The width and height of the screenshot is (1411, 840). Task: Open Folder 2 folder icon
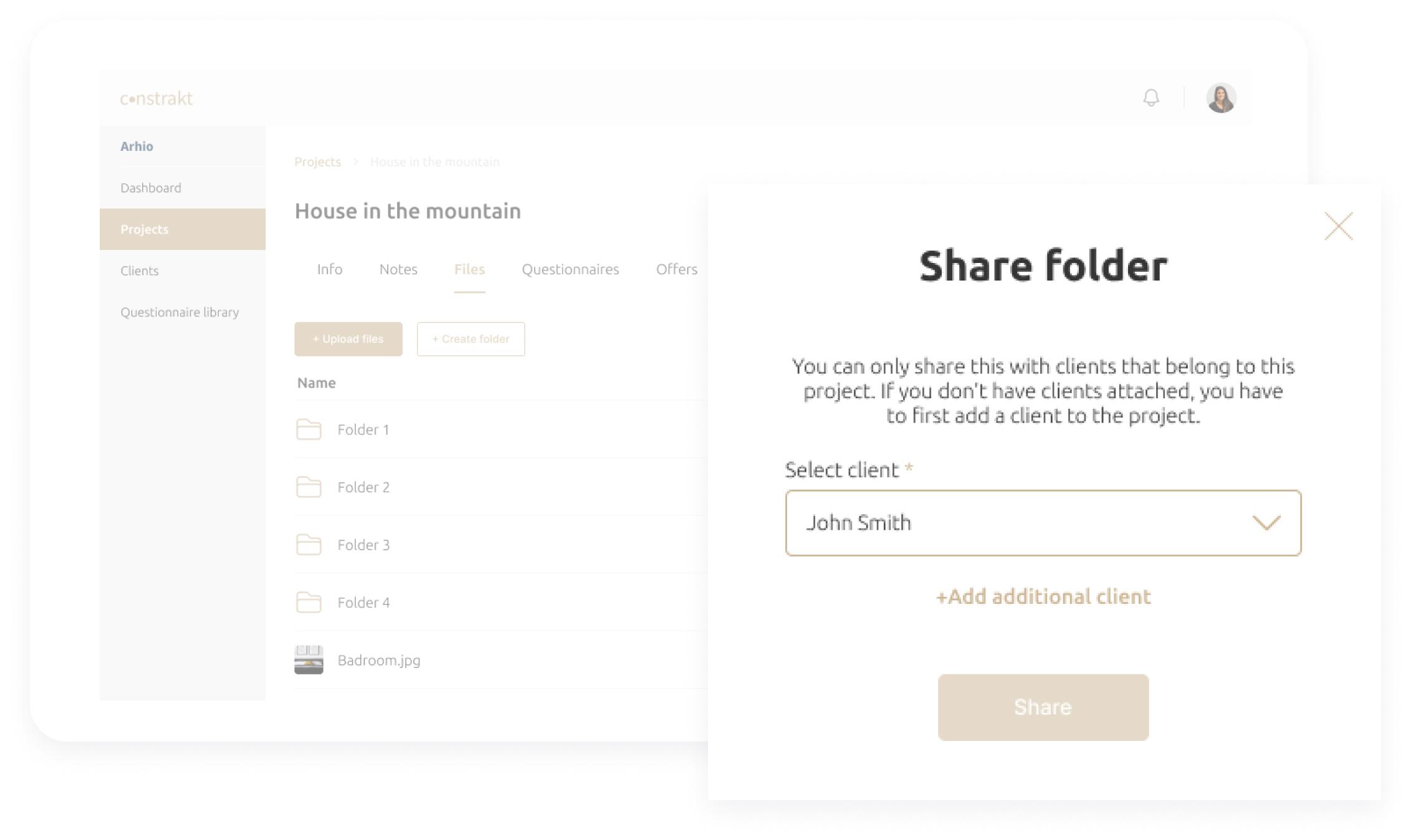[309, 487]
